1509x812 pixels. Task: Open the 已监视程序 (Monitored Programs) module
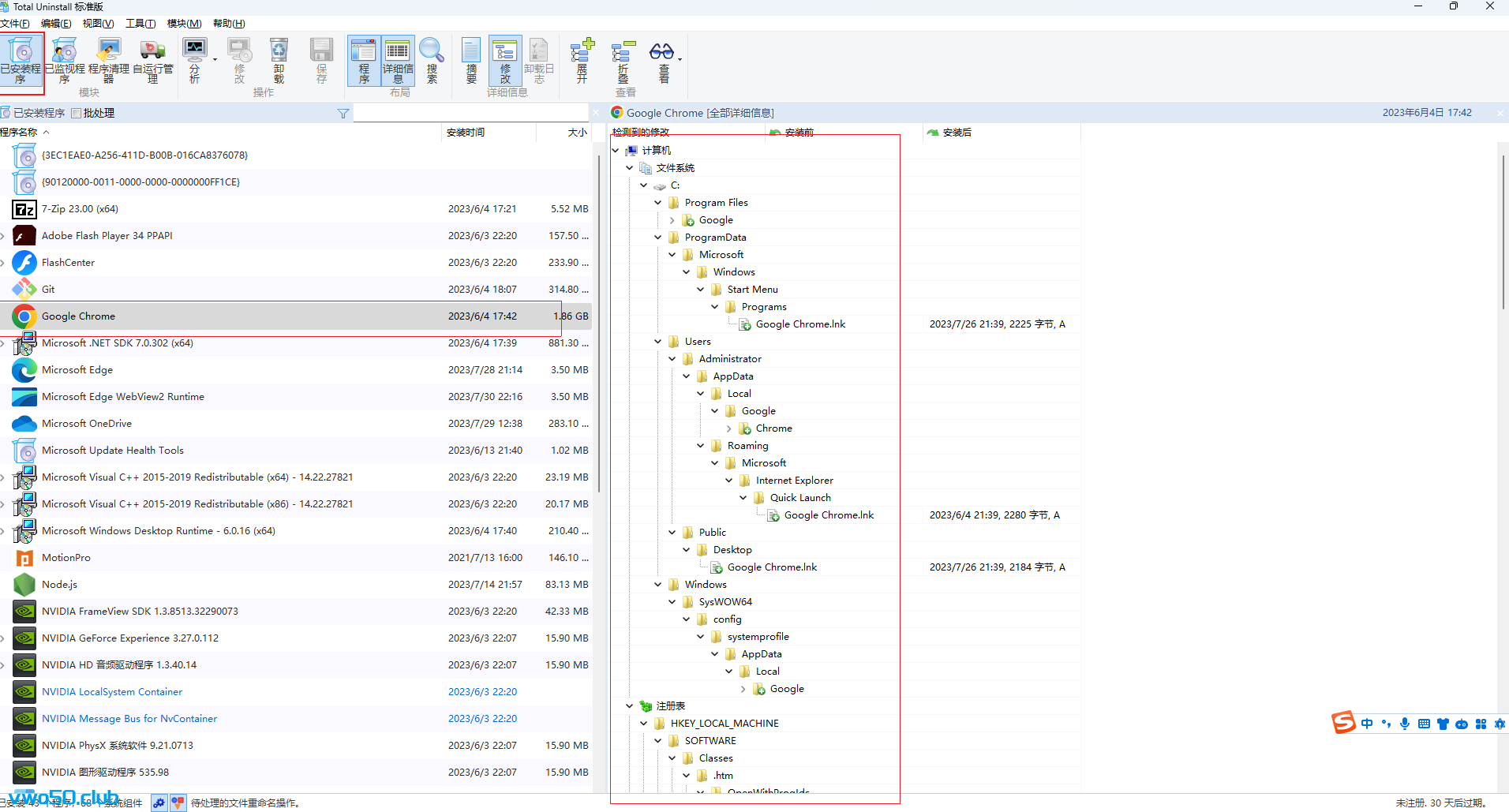[65, 60]
